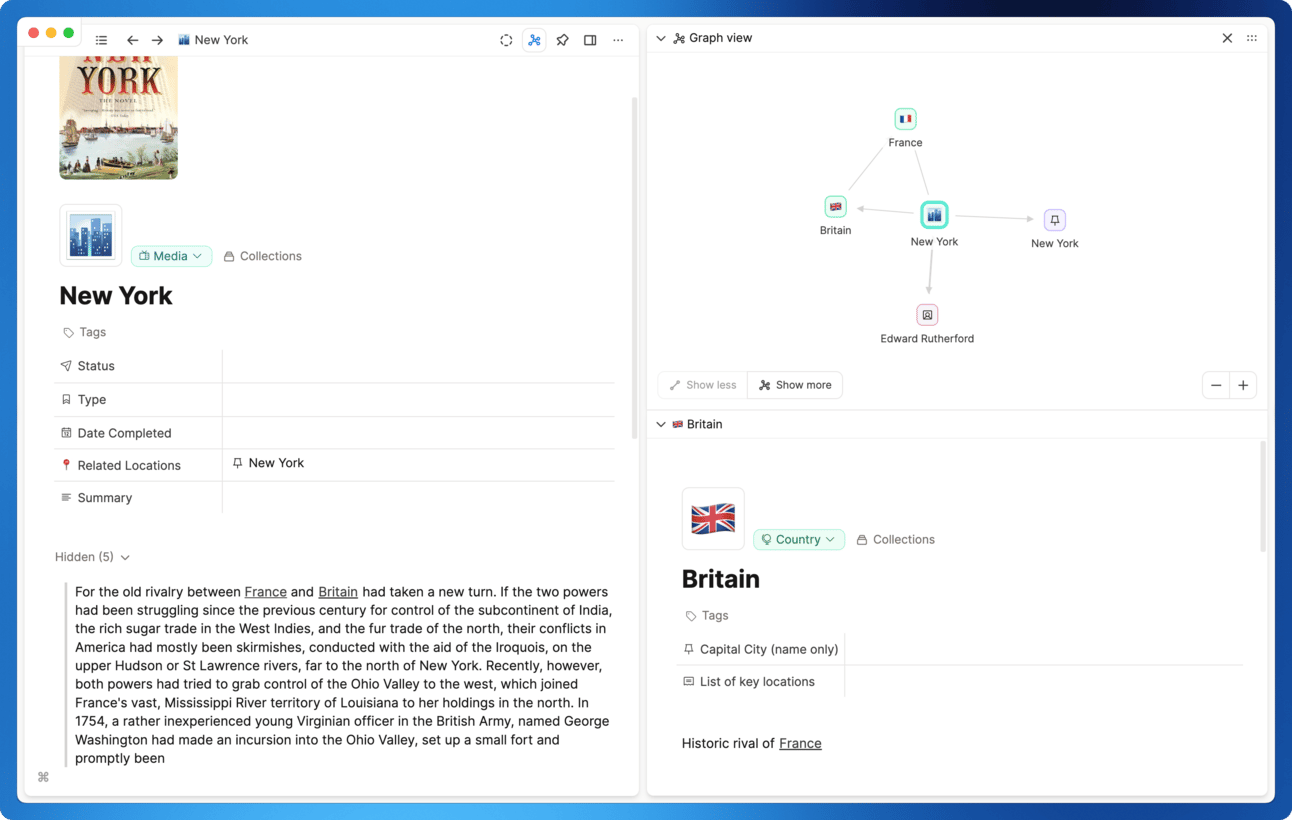Viewport: 1292px width, 820px height.
Task: Select the France node in graph
Action: (905, 119)
